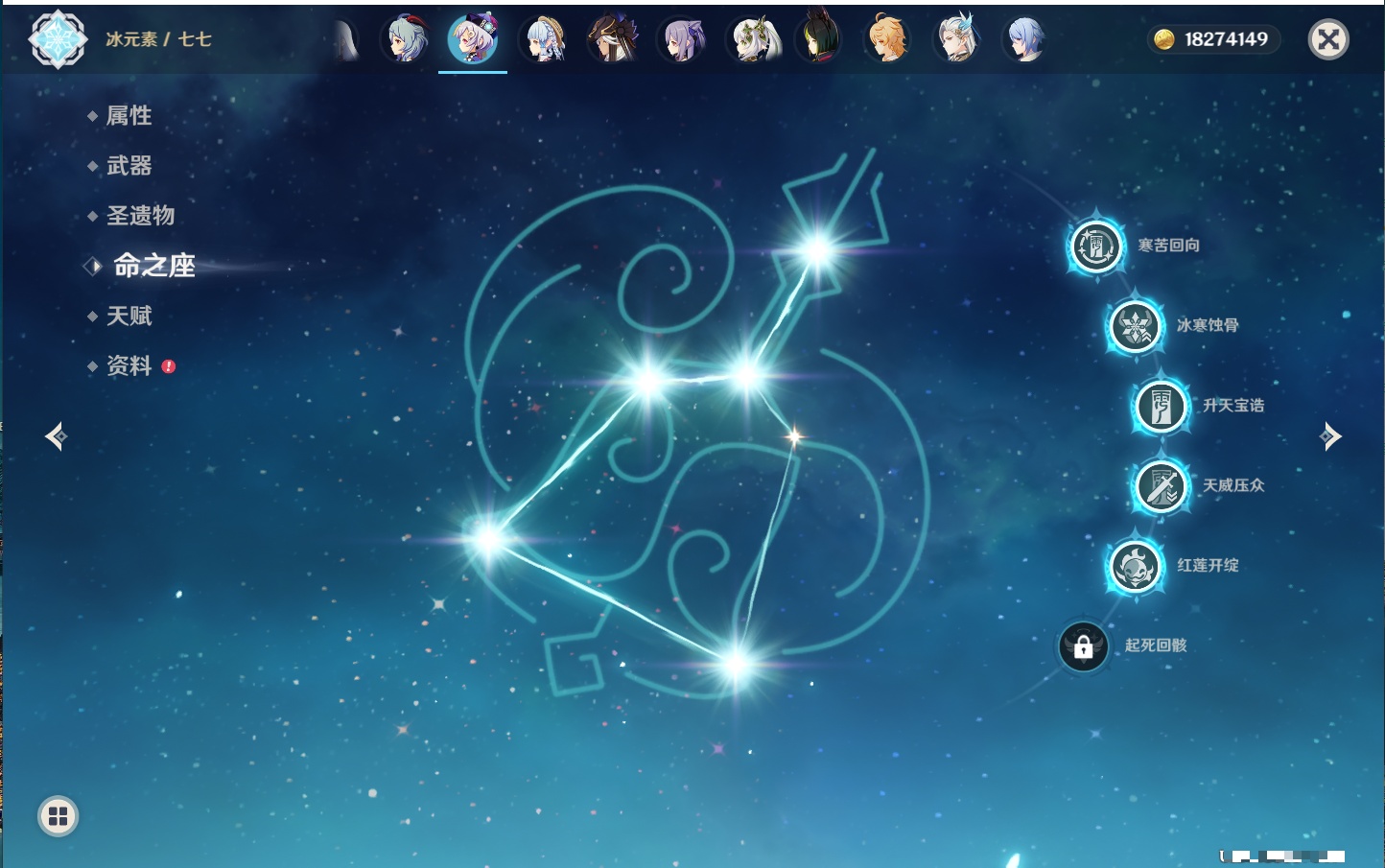Viewport: 1385px width, 868px height.
Task: Open the four-square grid menu button
Action: pyautogui.click(x=58, y=816)
